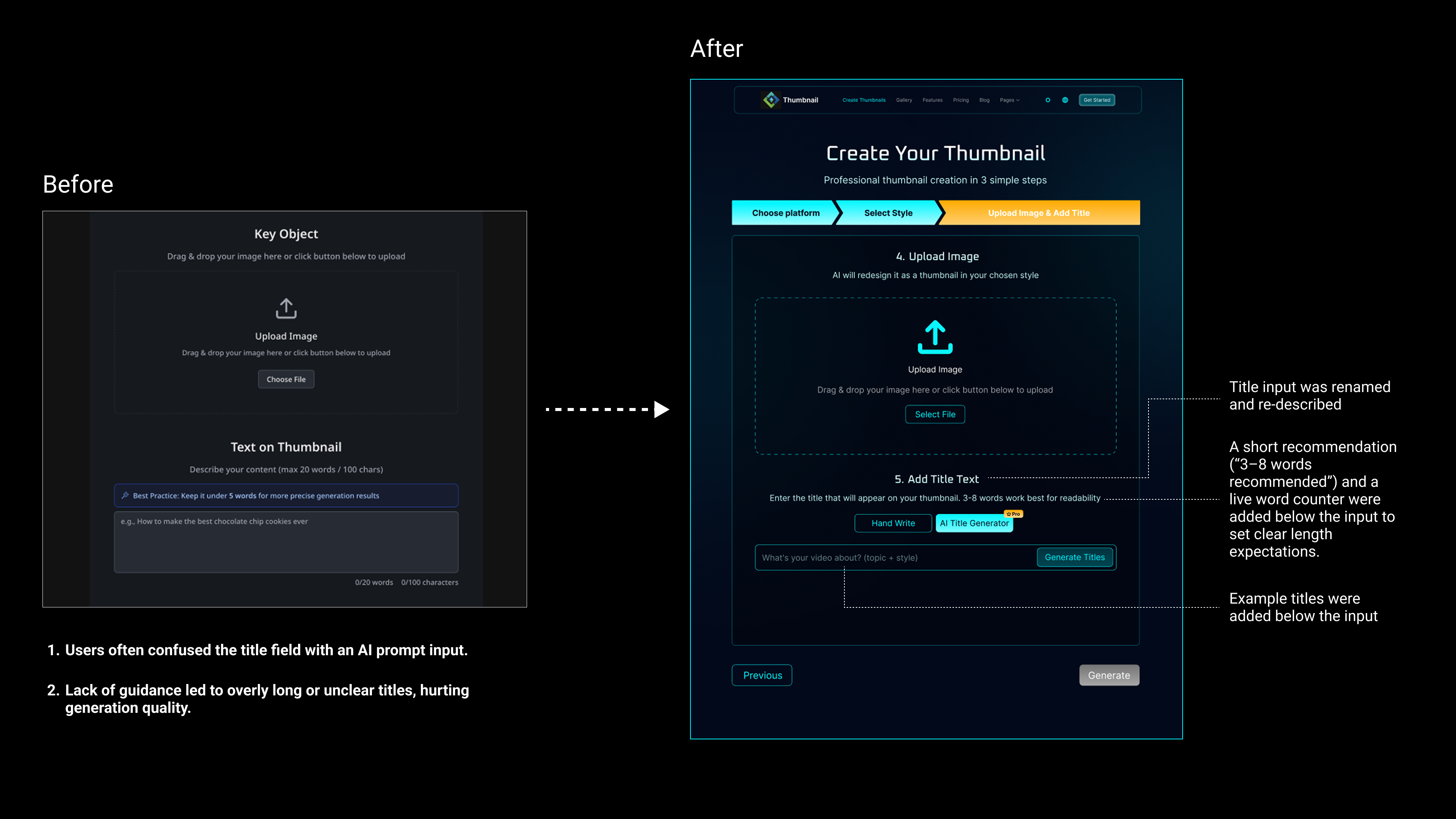Click the Previous button

click(x=762, y=675)
